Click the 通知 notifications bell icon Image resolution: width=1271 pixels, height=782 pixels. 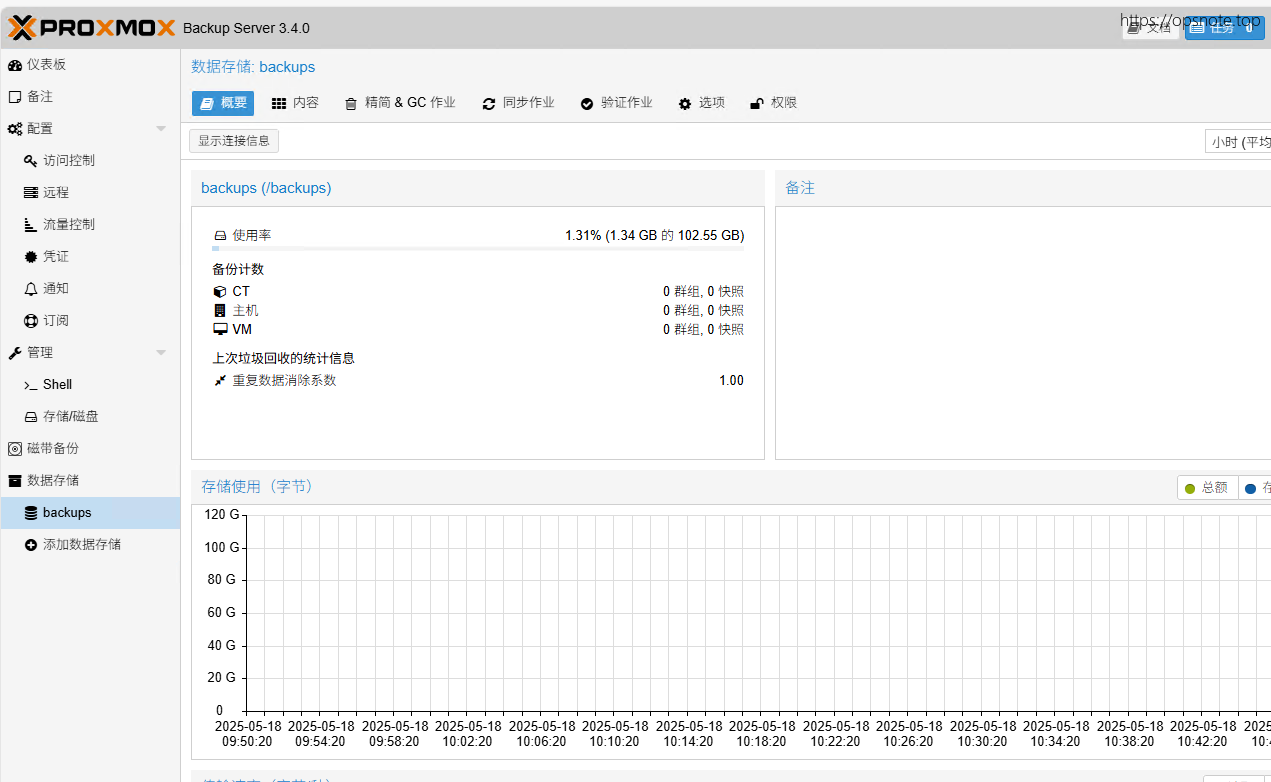[x=31, y=289]
